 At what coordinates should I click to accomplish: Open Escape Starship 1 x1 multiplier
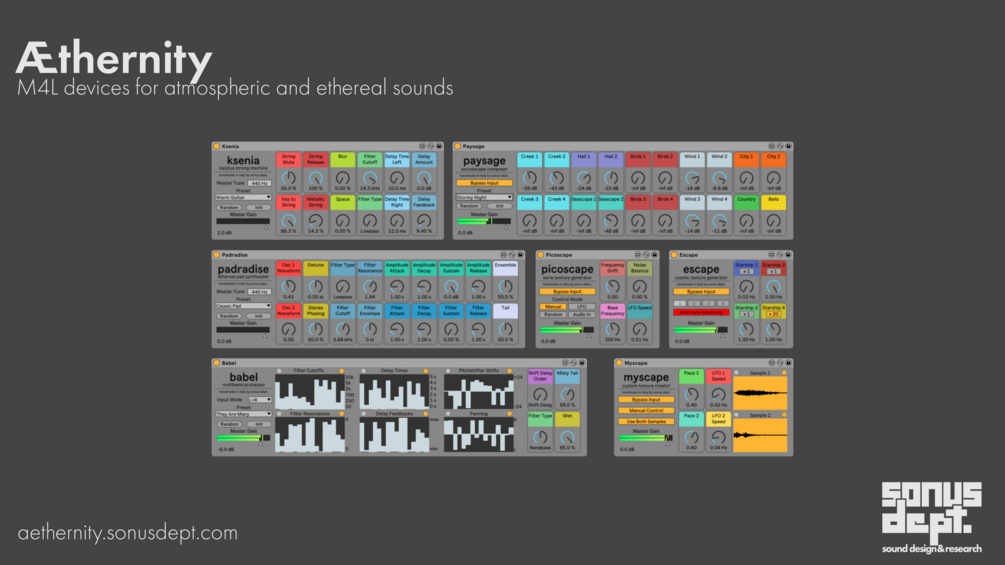point(746,272)
